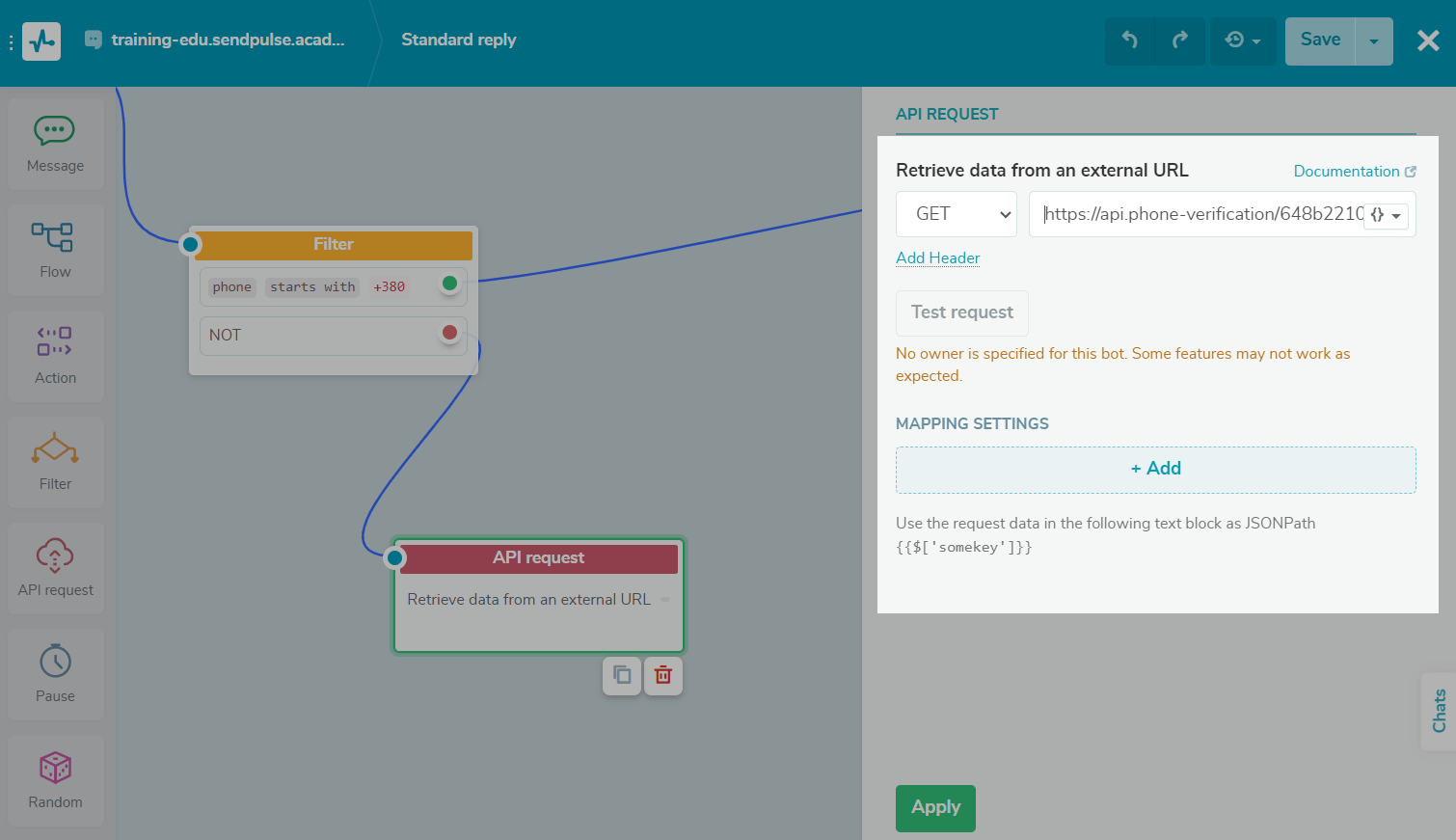
Task: Add an Action block from sidebar
Action: point(55,356)
